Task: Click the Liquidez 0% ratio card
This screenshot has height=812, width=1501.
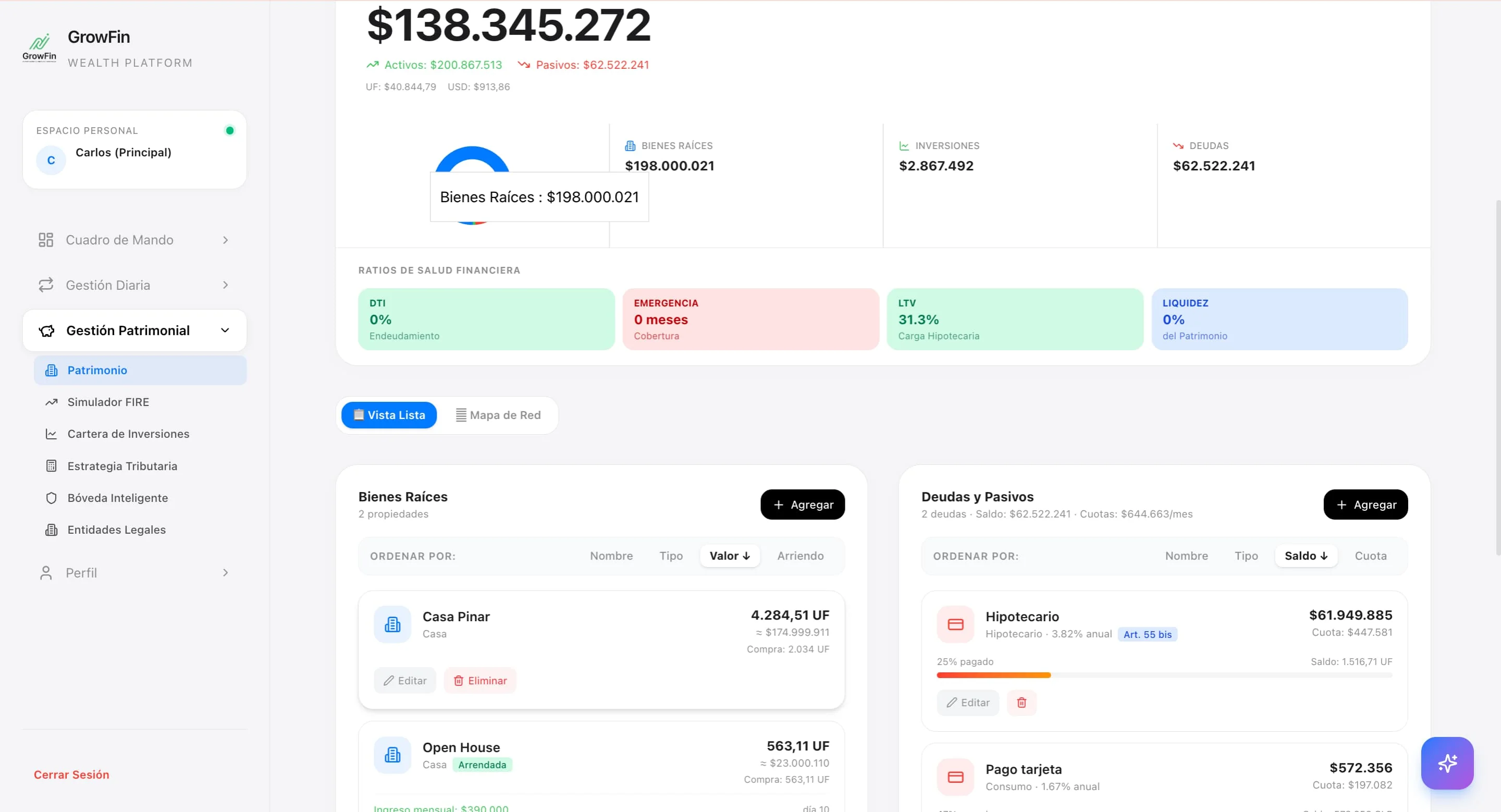Action: 1279,319
